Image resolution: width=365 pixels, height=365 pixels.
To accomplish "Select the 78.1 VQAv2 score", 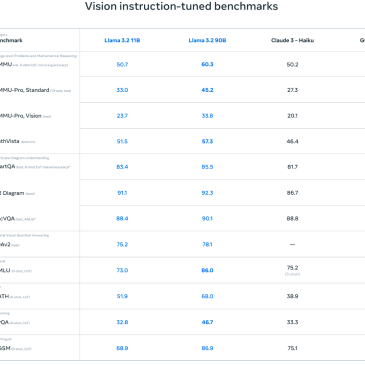I will click(207, 244).
